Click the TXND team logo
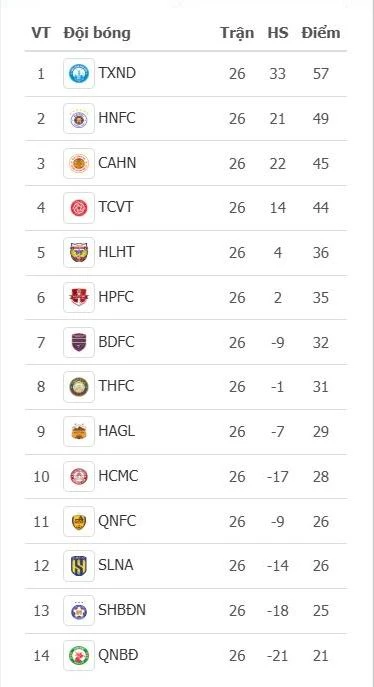Viewport: 374px width, 687px height. pyautogui.click(x=79, y=74)
